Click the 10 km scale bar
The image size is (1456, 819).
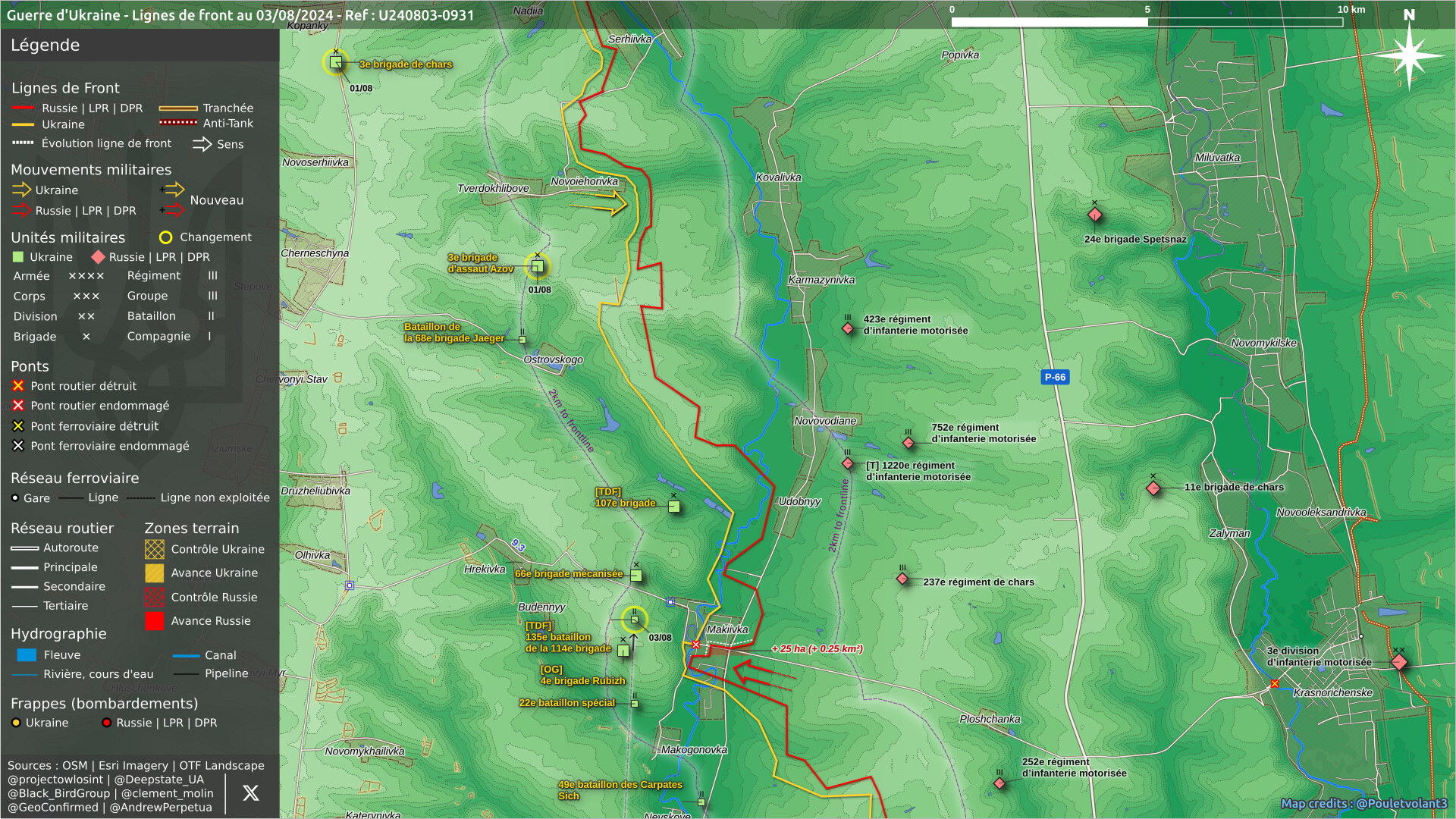tap(1147, 22)
